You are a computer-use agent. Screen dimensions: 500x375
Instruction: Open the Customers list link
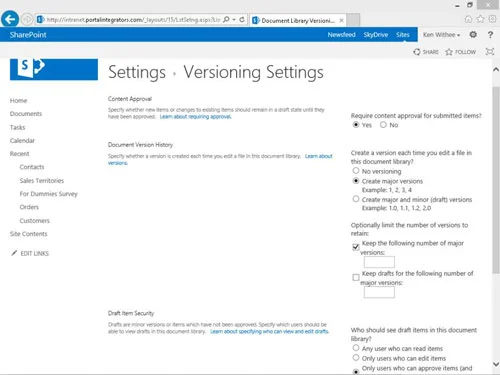point(35,221)
